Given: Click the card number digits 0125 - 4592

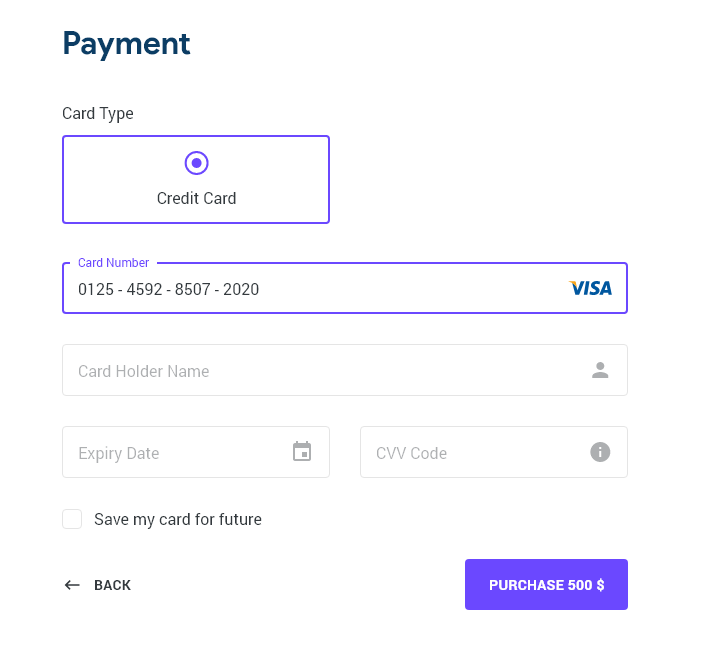Looking at the screenshot, I should 120,289.
